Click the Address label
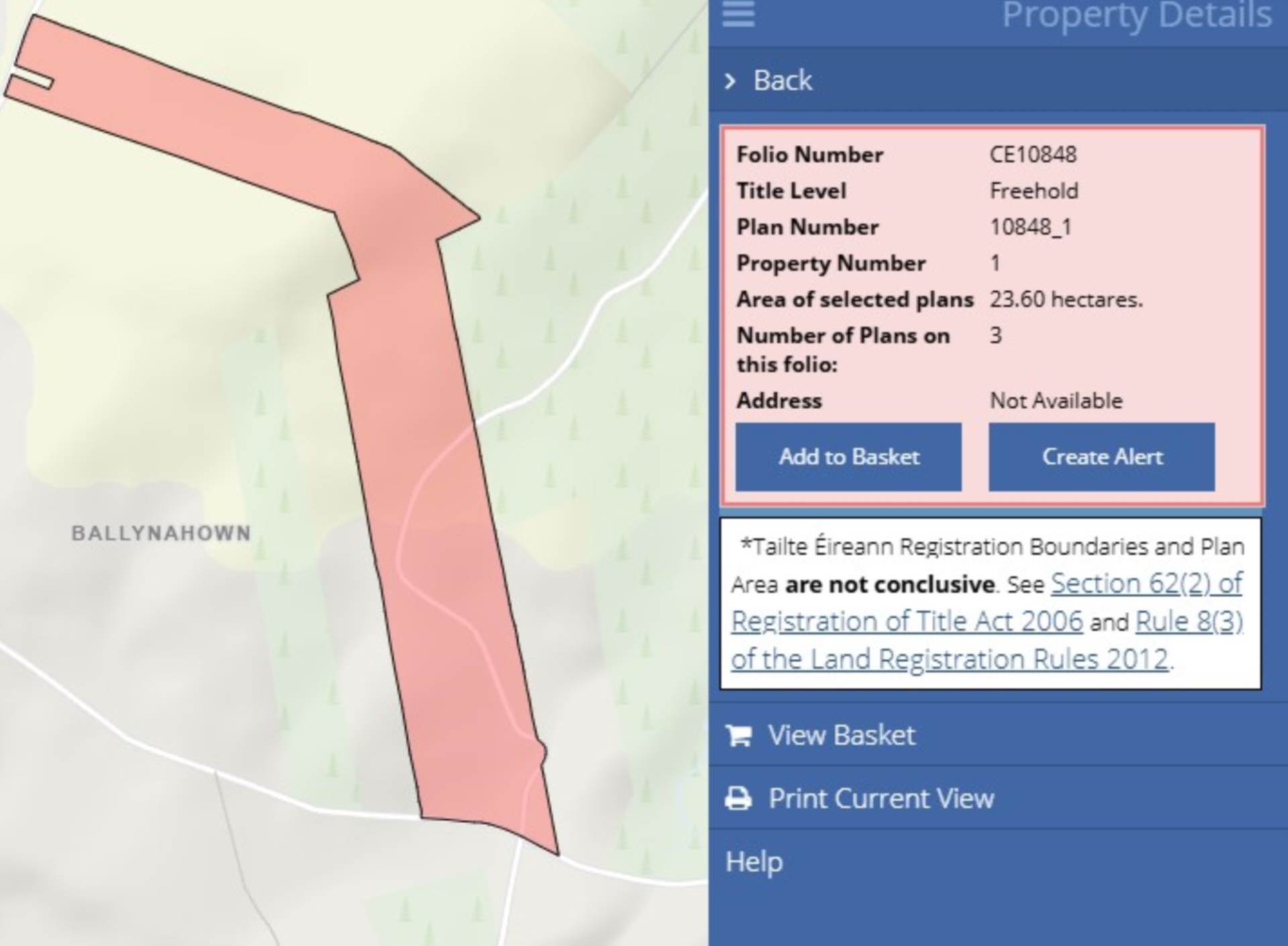 click(779, 401)
